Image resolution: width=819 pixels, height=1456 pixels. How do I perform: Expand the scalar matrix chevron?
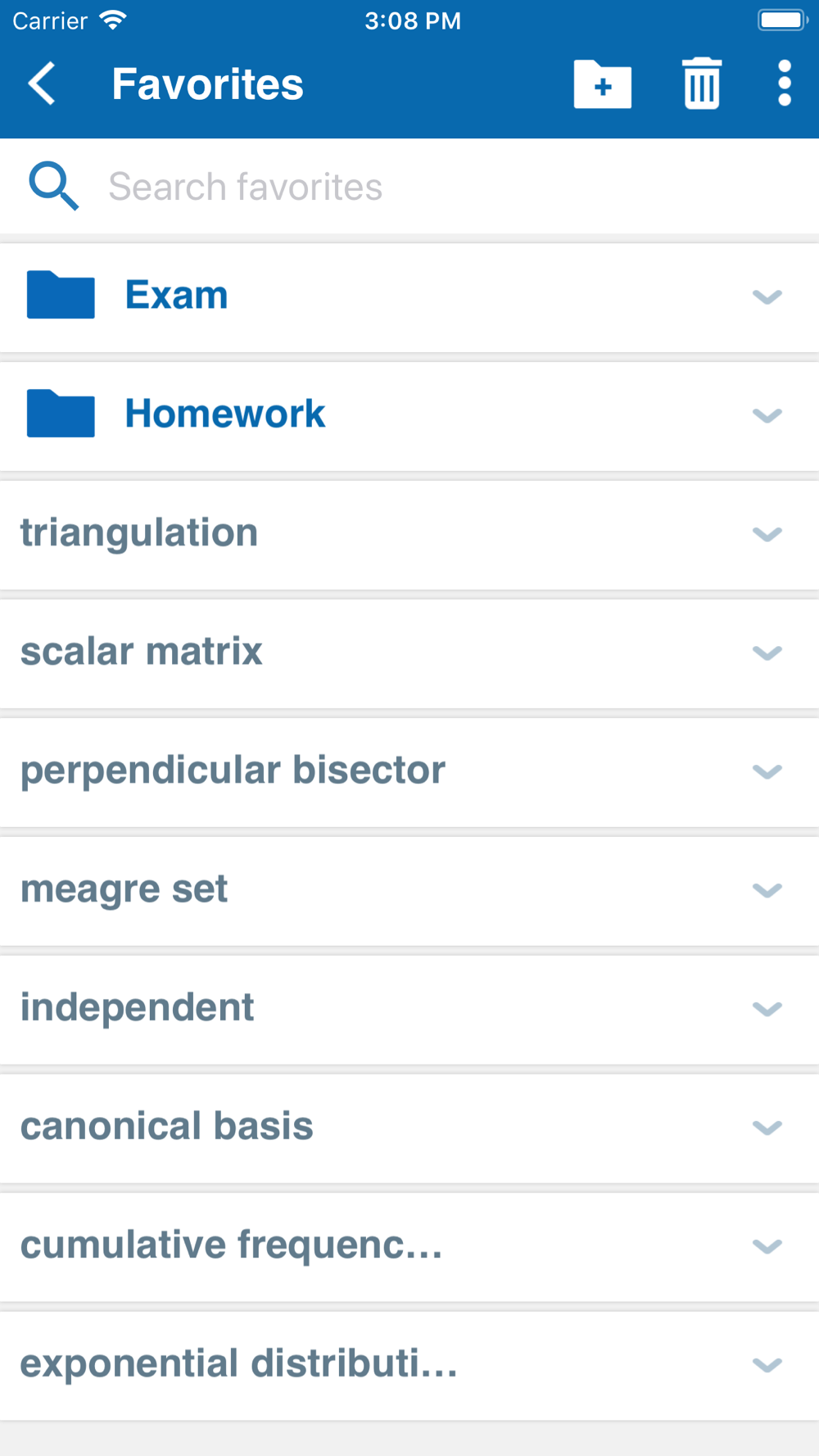point(767,653)
